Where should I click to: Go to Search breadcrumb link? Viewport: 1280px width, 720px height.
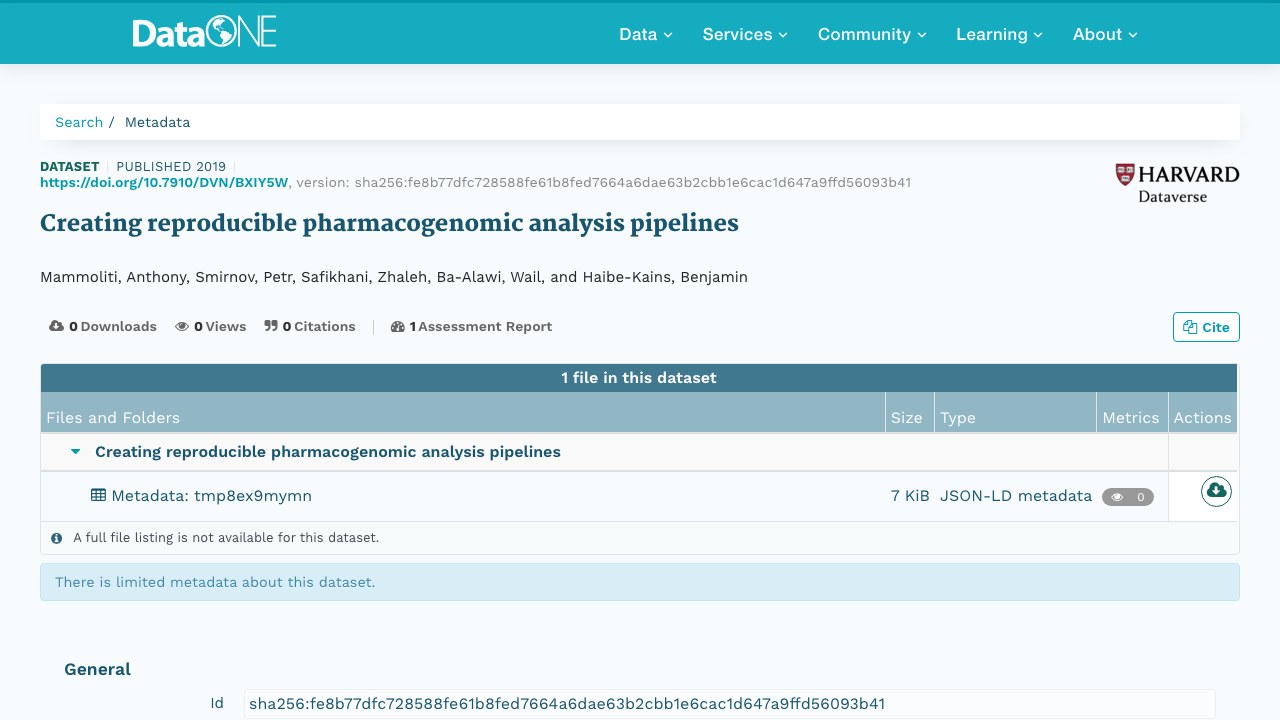pos(79,122)
